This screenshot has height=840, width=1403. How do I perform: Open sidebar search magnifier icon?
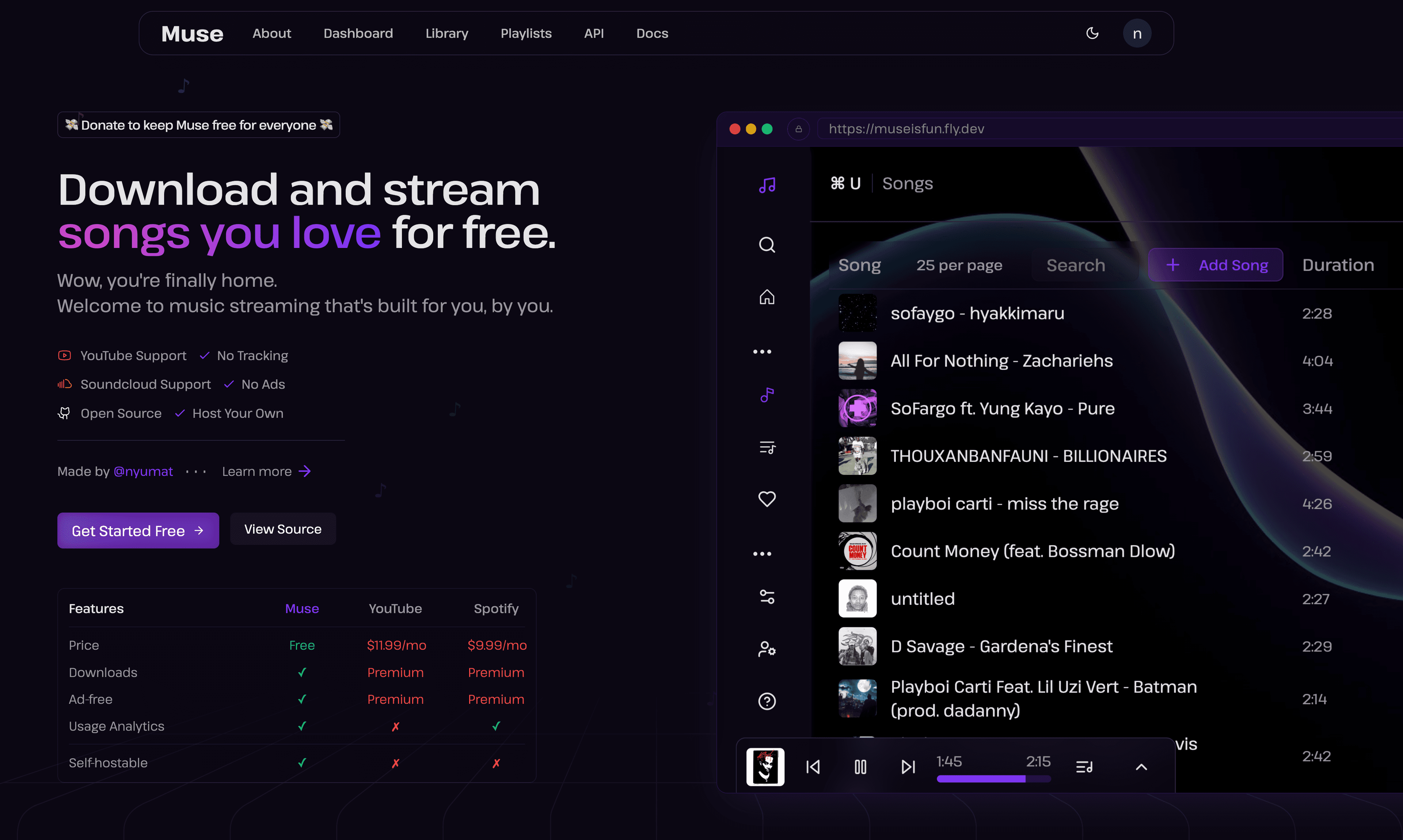pos(767,245)
